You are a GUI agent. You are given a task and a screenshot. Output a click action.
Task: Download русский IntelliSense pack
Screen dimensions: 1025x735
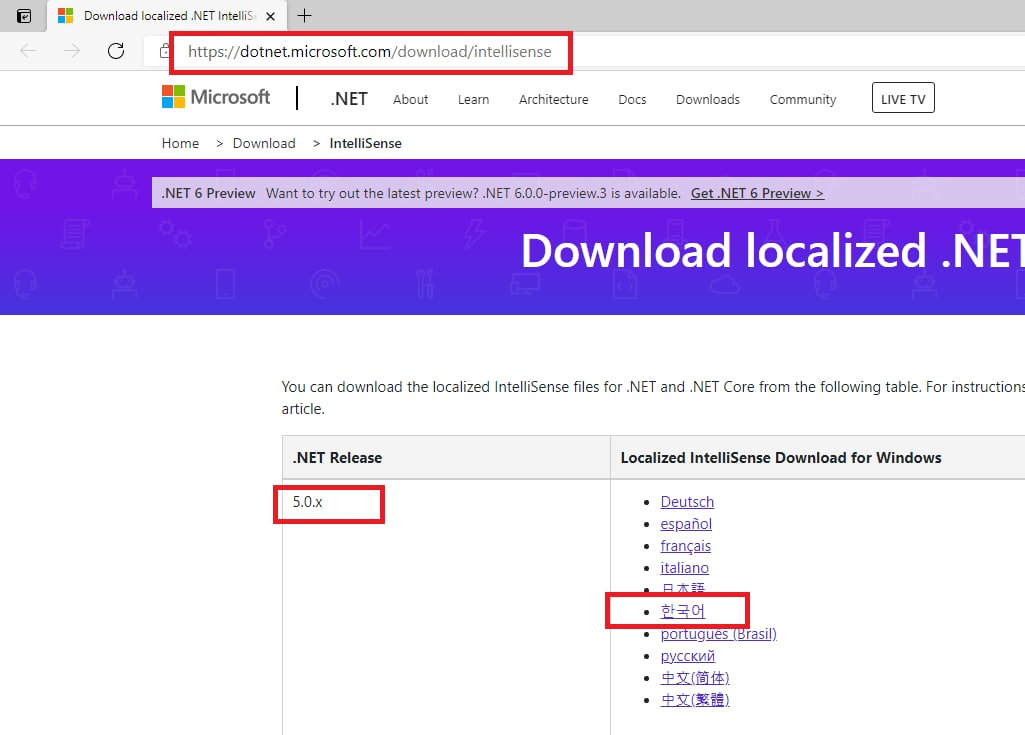pos(688,656)
